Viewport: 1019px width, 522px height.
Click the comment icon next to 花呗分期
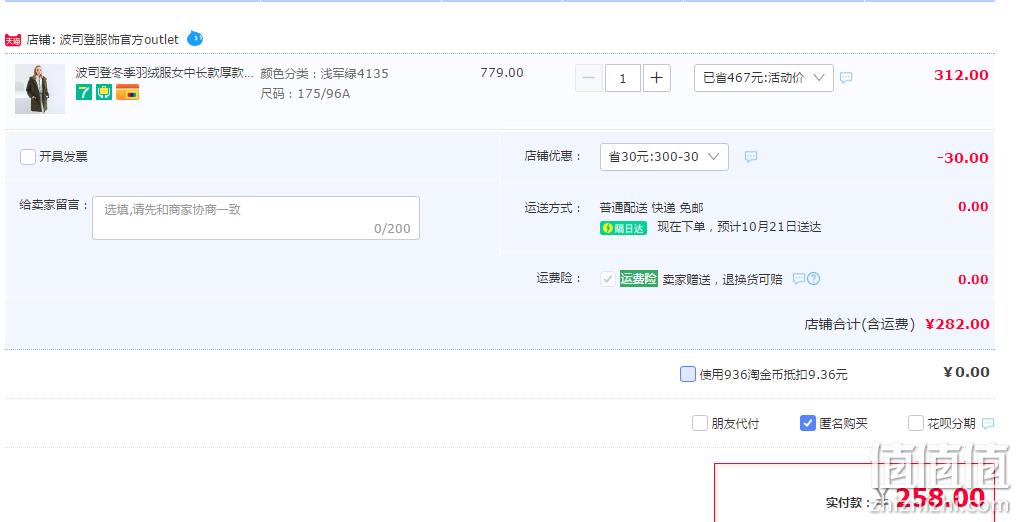pos(988,423)
